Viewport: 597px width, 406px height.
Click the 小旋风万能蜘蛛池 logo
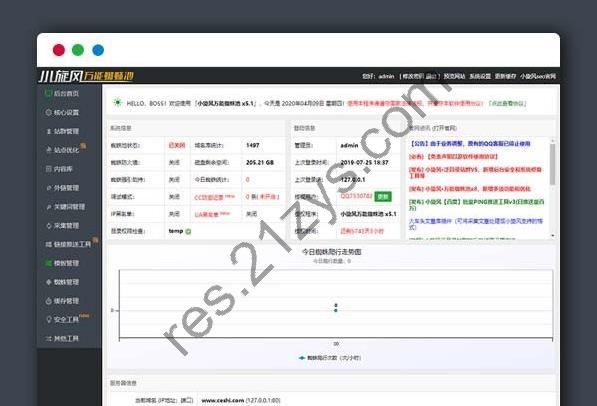(86, 76)
